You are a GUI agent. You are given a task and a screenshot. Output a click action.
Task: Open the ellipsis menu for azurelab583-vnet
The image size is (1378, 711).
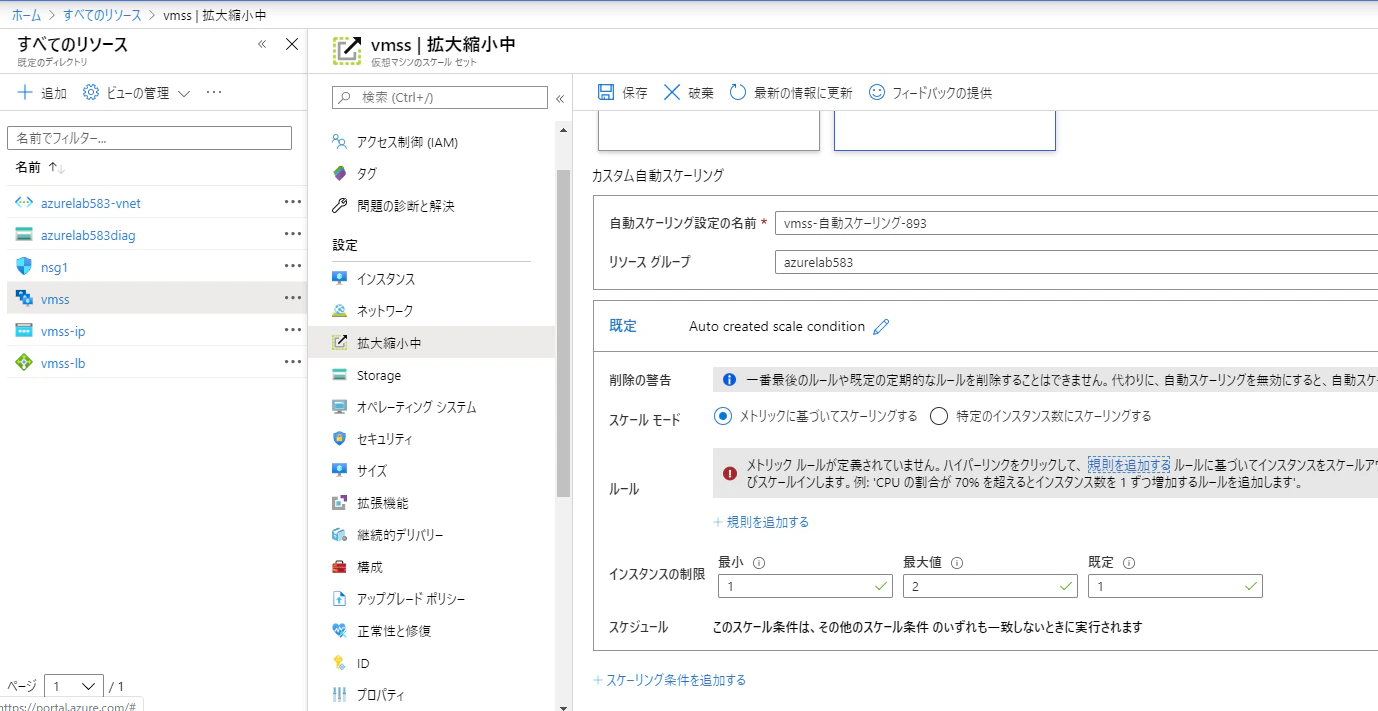click(292, 202)
